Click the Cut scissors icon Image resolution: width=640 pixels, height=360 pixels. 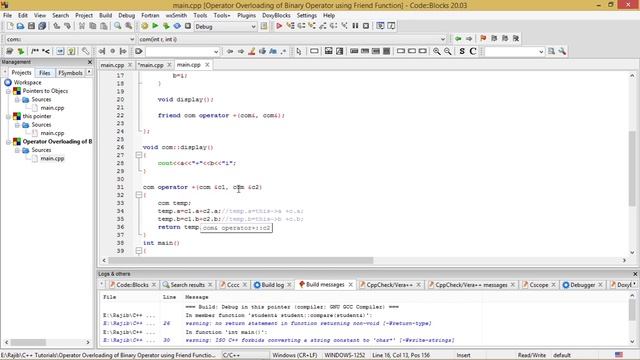[82, 26]
